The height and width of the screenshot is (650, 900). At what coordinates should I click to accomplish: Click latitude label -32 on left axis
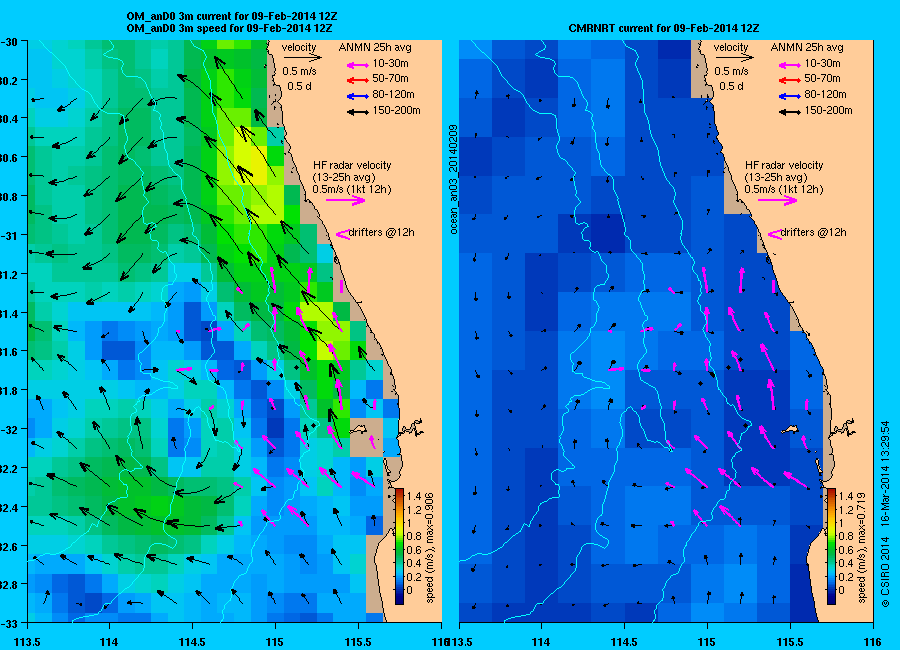[x=11, y=430]
